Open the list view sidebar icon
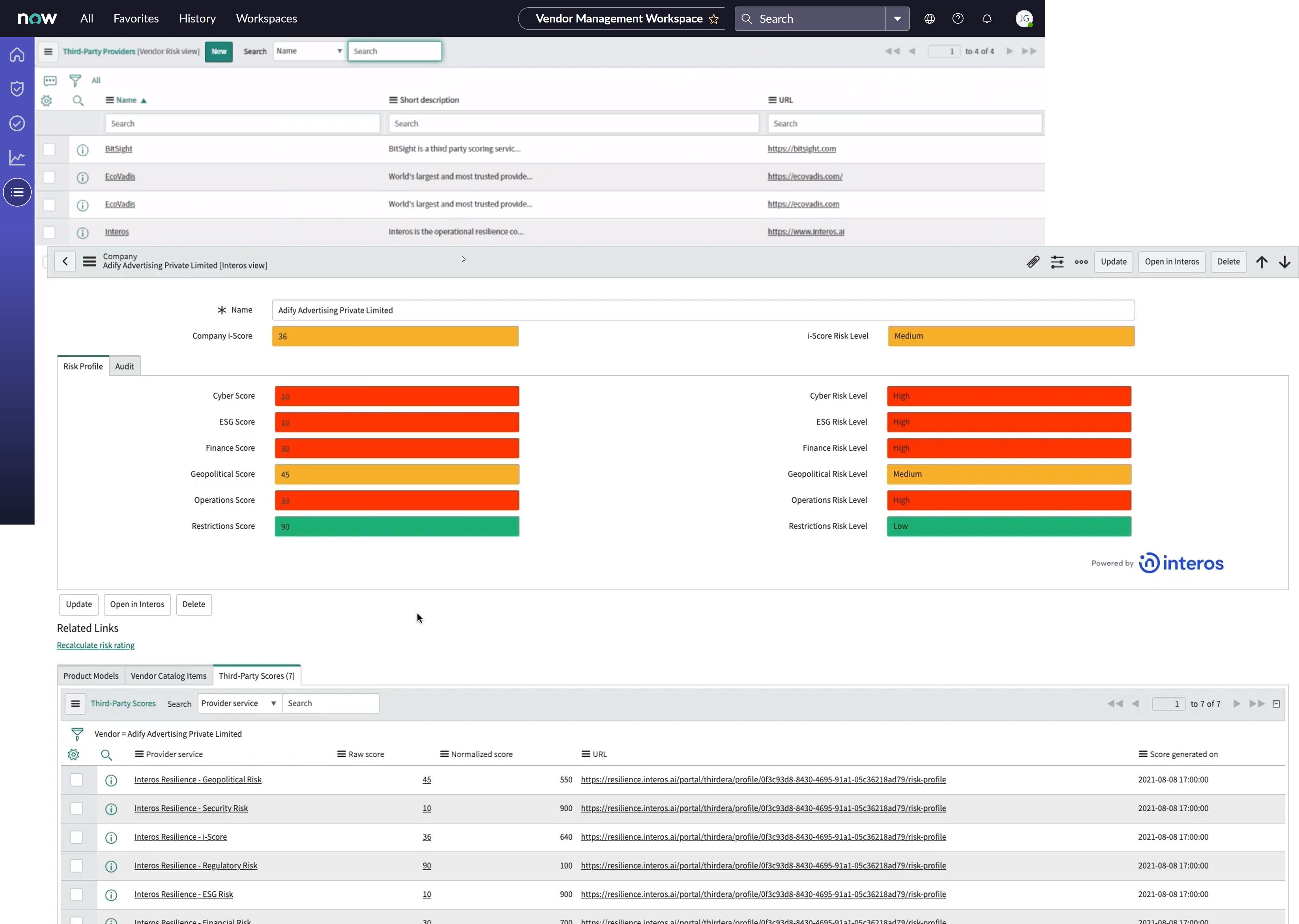 point(17,192)
